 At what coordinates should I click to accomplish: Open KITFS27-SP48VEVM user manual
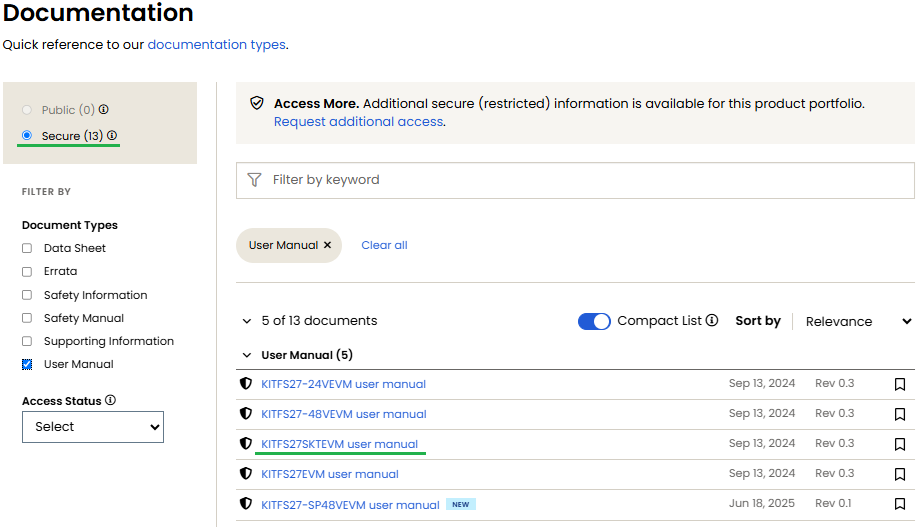click(x=350, y=505)
